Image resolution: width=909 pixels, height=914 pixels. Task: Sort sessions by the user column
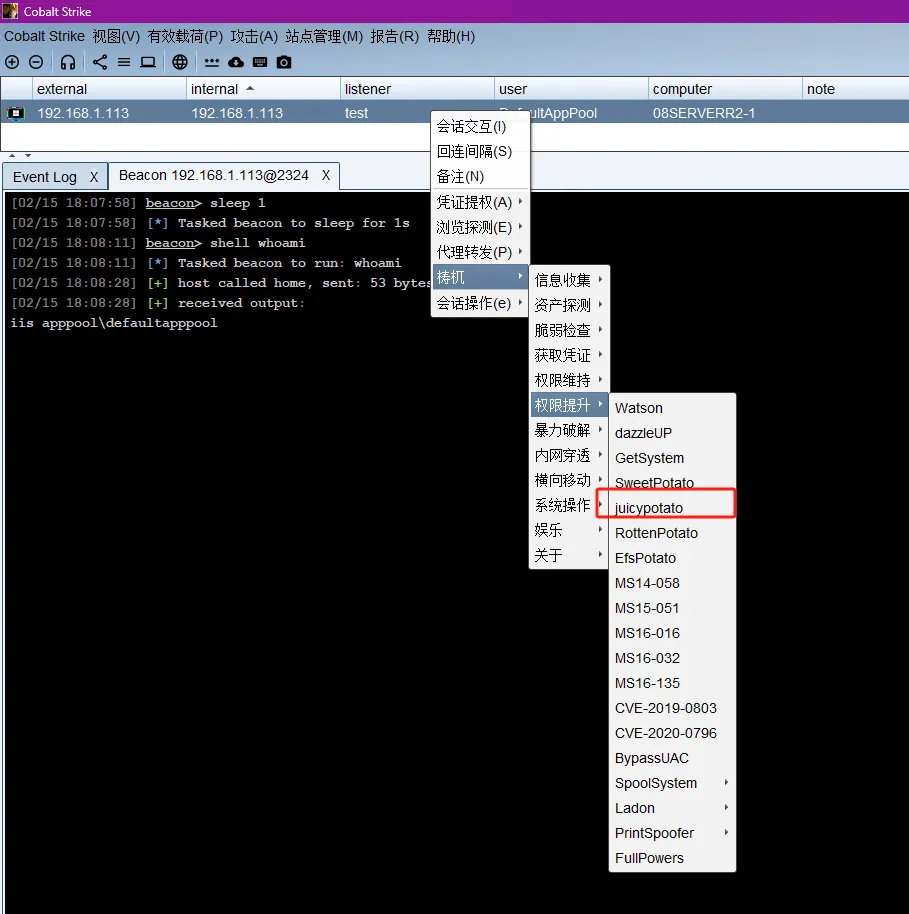(x=571, y=89)
